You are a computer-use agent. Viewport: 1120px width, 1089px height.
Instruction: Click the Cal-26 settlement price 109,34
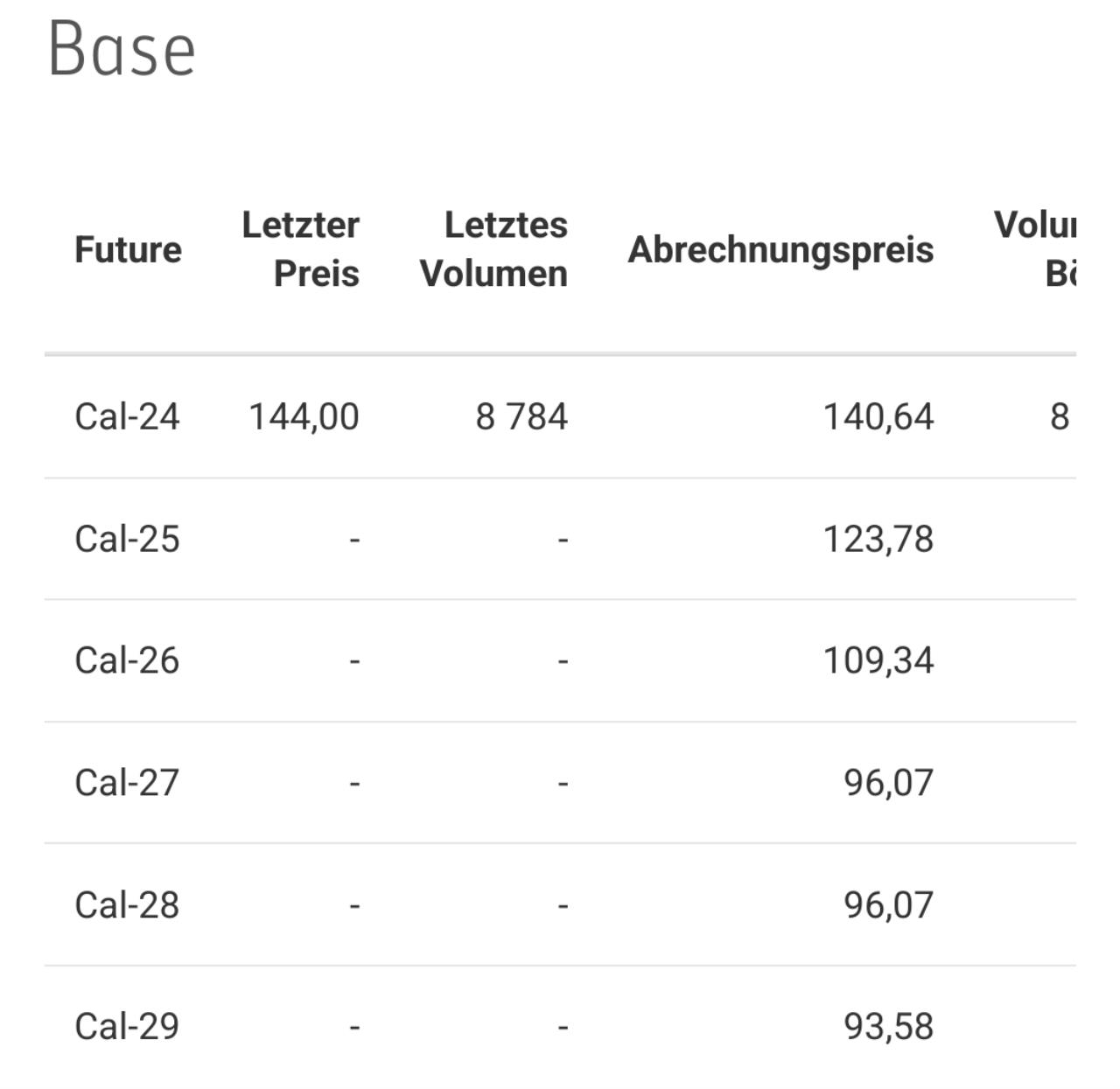point(878,660)
